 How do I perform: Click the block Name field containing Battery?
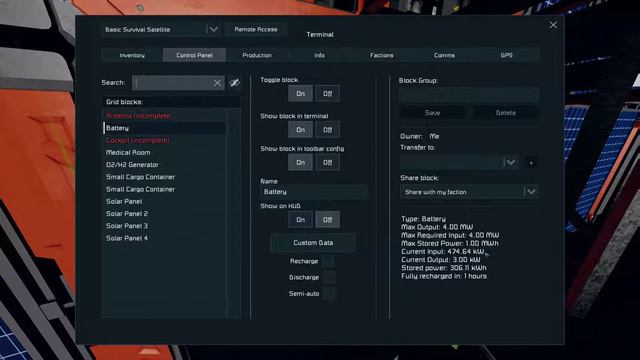tap(313, 192)
